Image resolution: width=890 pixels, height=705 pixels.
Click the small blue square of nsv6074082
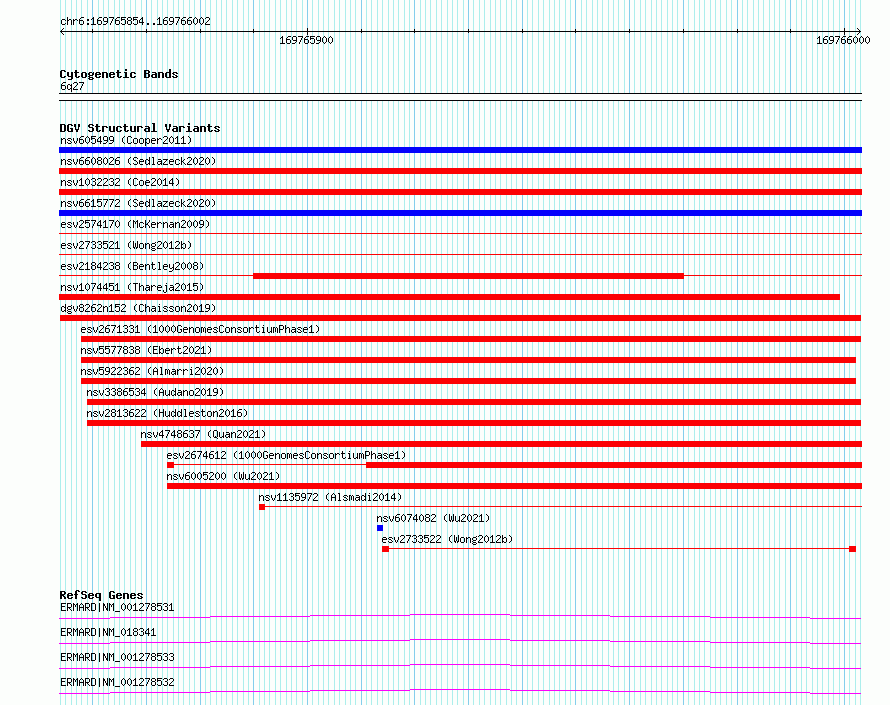coord(380,528)
